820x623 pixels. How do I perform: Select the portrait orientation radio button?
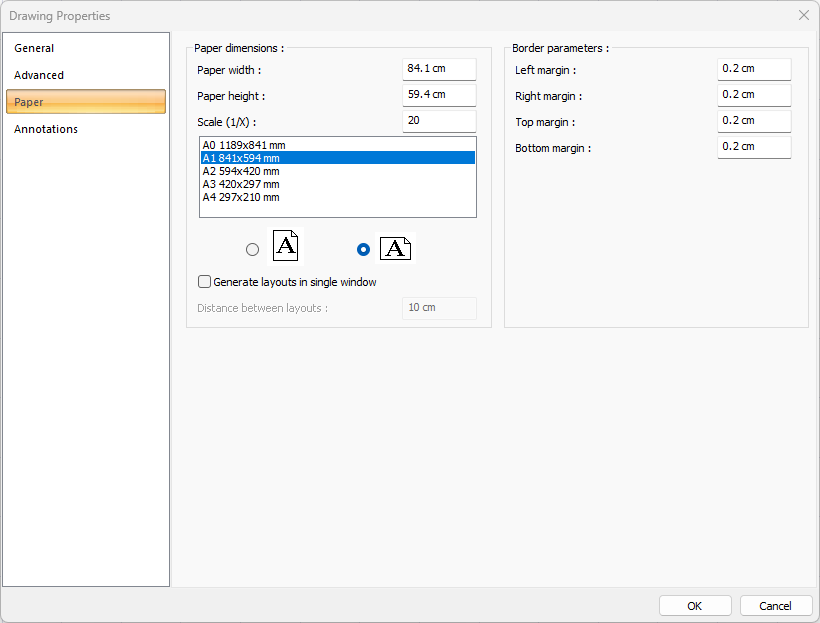(x=252, y=249)
